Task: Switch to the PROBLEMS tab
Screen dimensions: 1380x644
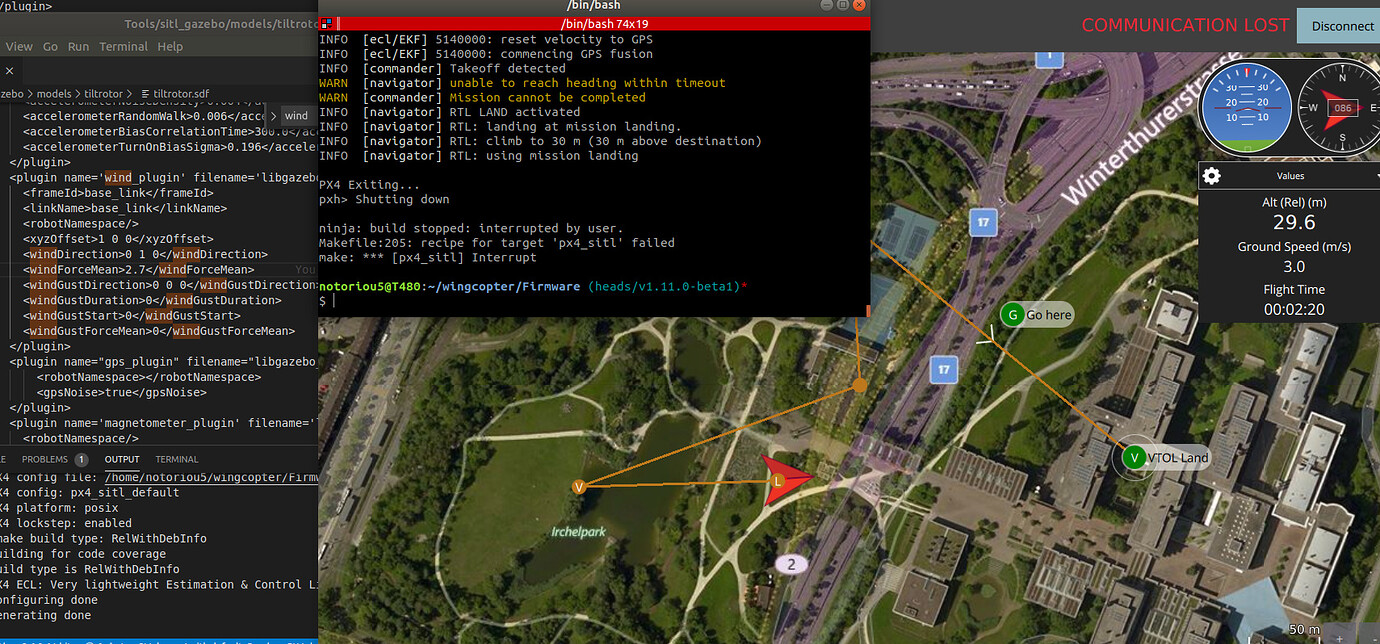Action: (x=47, y=459)
